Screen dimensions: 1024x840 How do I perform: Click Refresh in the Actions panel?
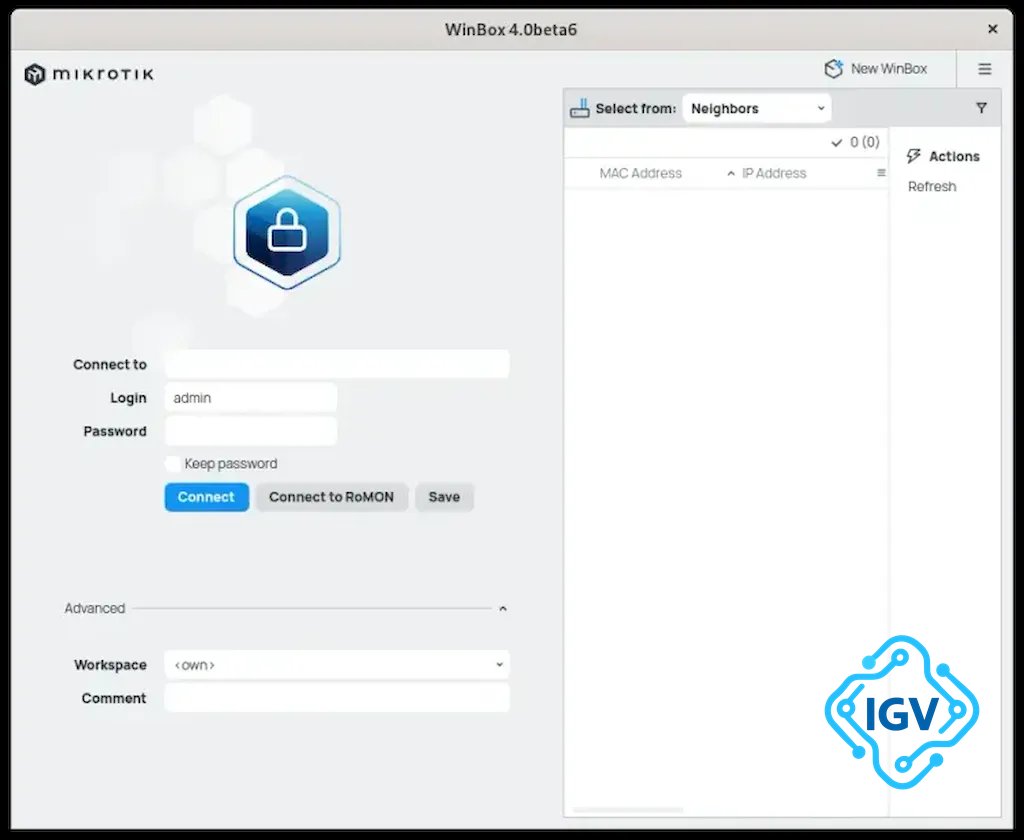pyautogui.click(x=932, y=187)
